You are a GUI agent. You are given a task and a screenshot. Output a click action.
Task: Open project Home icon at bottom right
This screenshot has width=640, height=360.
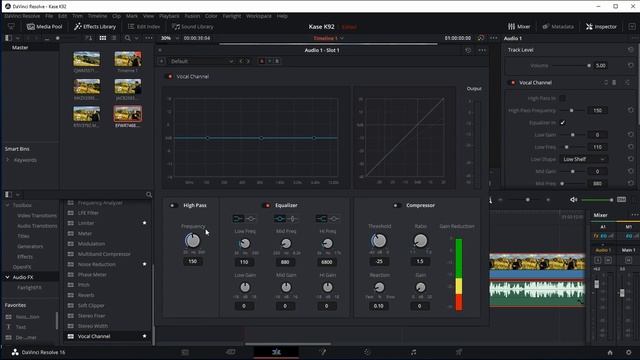[610, 352]
